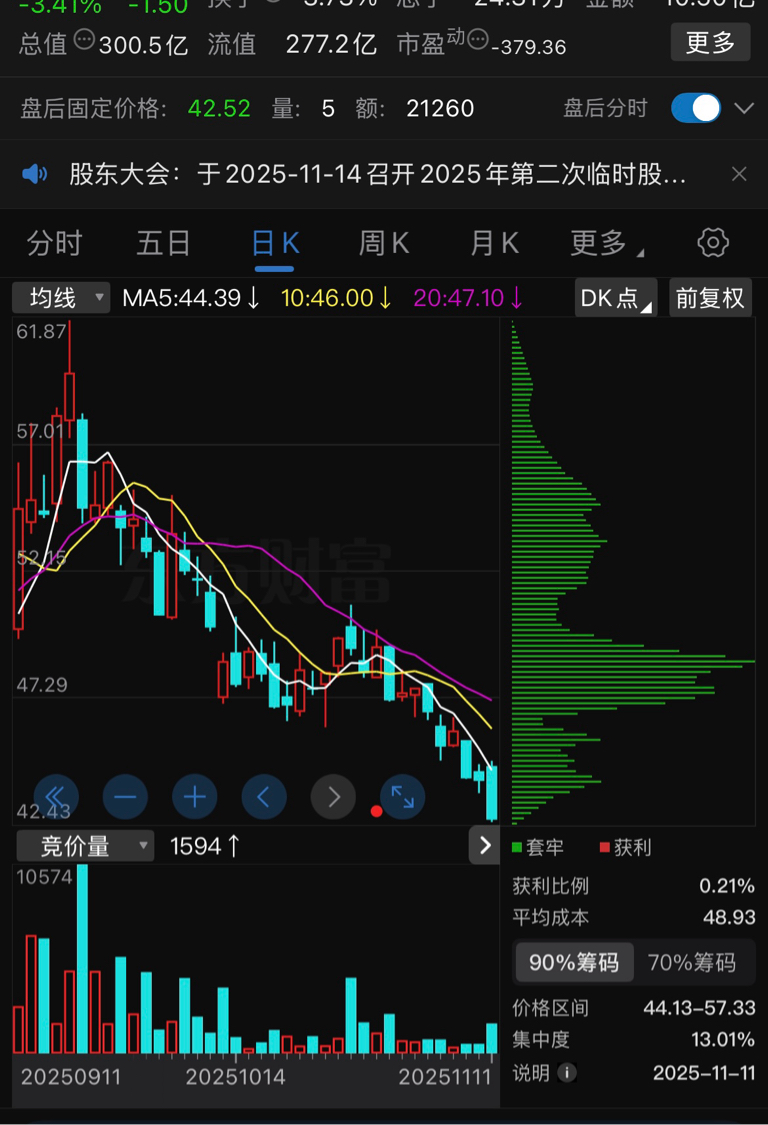Jump to earliest data with double-left arrow
The width and height of the screenshot is (768, 1125).
[x=56, y=796]
